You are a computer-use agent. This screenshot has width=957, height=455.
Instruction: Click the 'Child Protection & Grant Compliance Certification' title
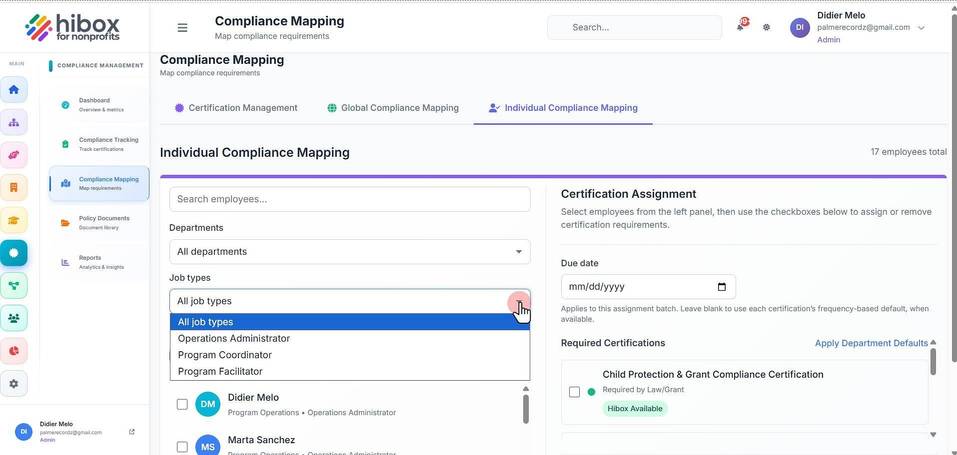tap(713, 374)
